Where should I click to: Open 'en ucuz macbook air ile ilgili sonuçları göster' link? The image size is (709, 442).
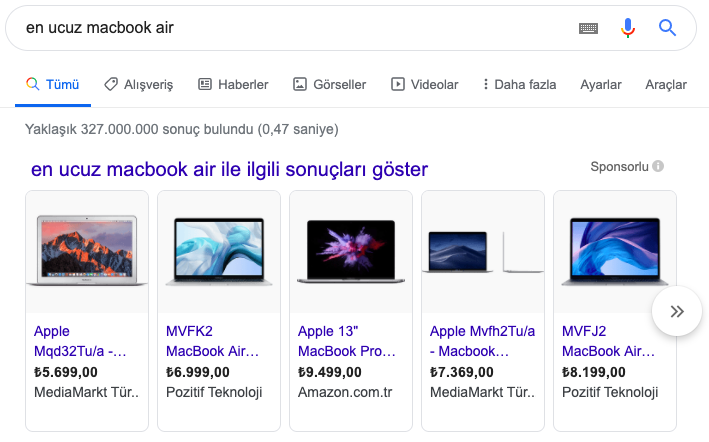point(229,169)
